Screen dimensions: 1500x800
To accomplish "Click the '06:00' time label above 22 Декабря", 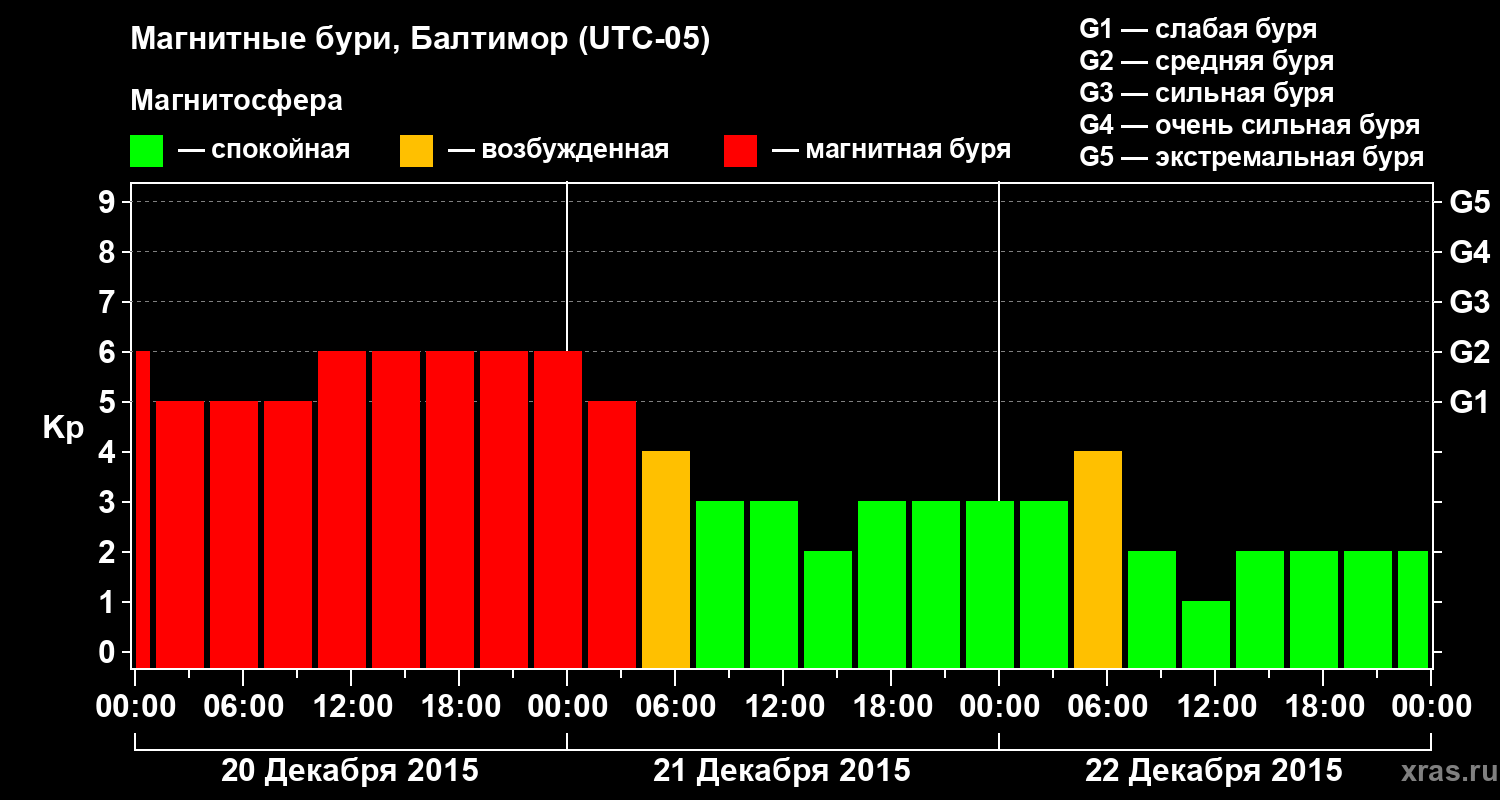I will click(x=1106, y=706).
